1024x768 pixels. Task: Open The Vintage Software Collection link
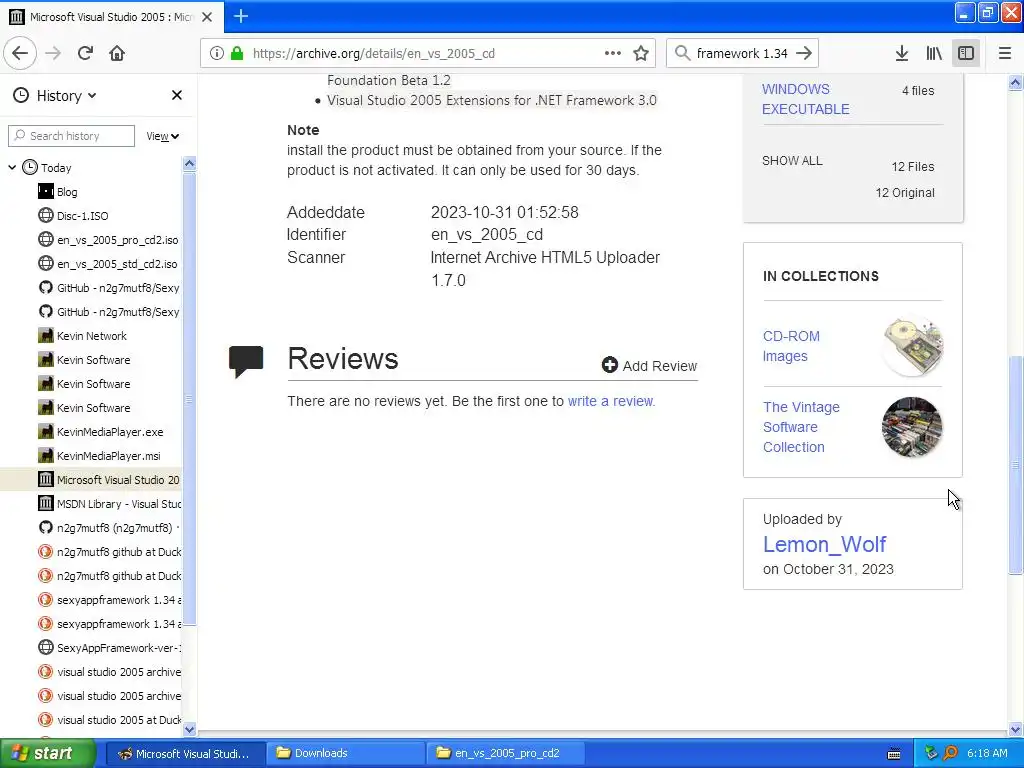801,427
